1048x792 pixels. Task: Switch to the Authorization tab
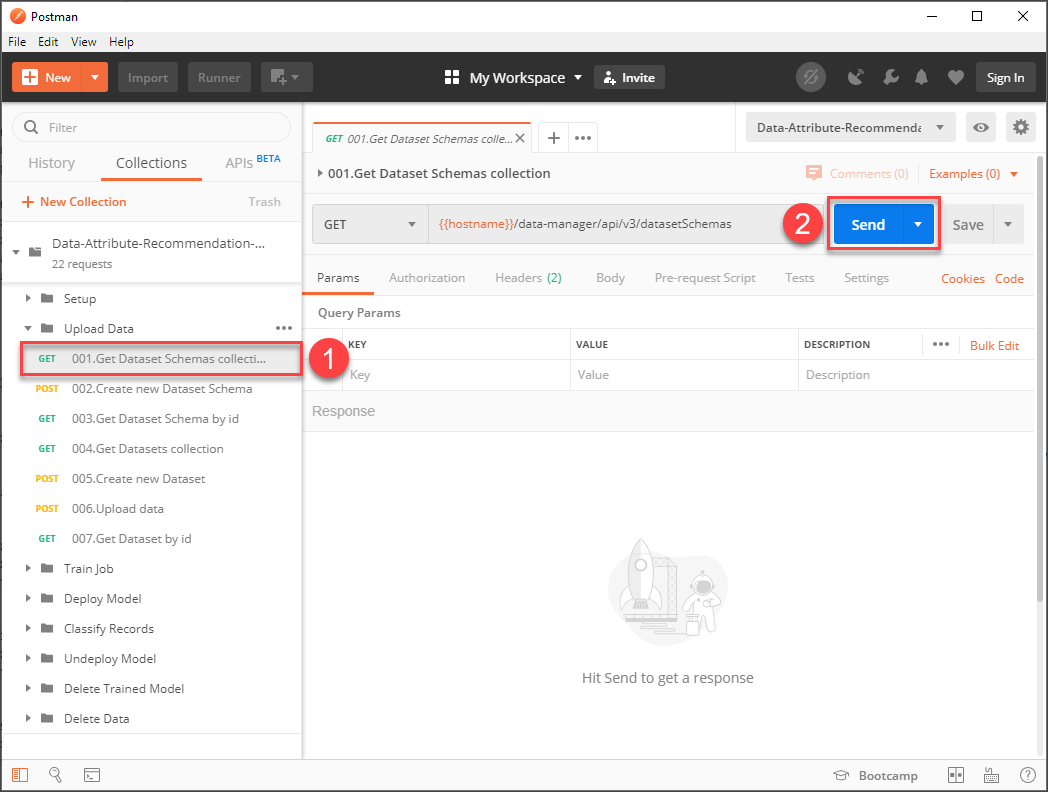[427, 277]
